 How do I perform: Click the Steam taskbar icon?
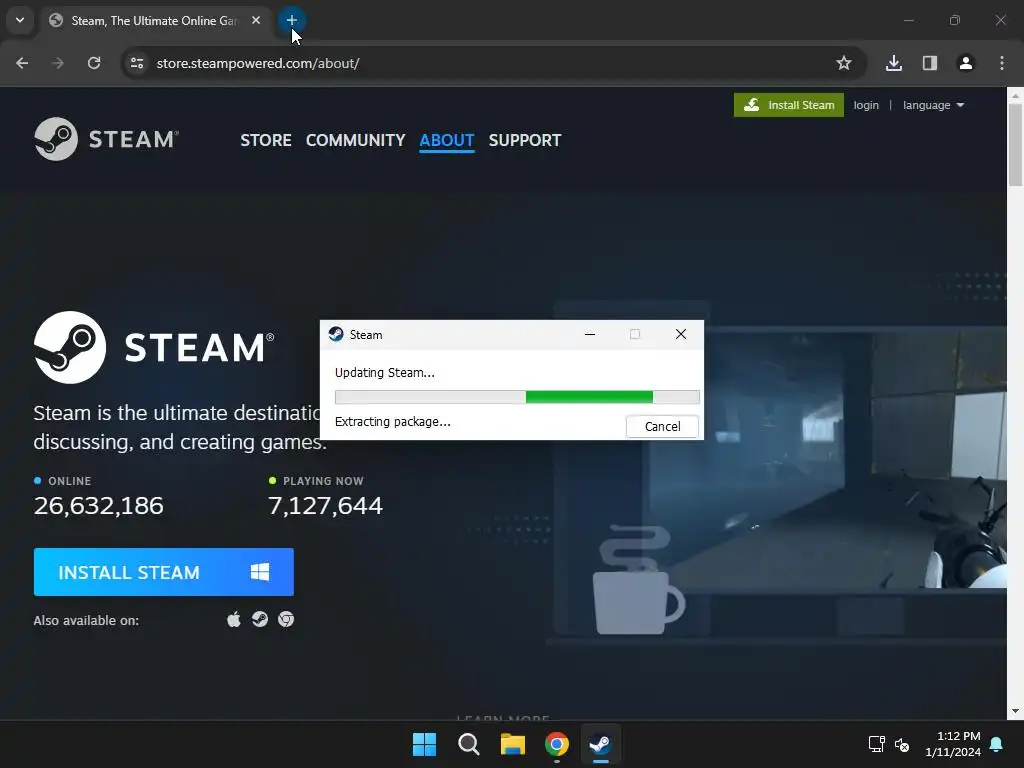601,744
